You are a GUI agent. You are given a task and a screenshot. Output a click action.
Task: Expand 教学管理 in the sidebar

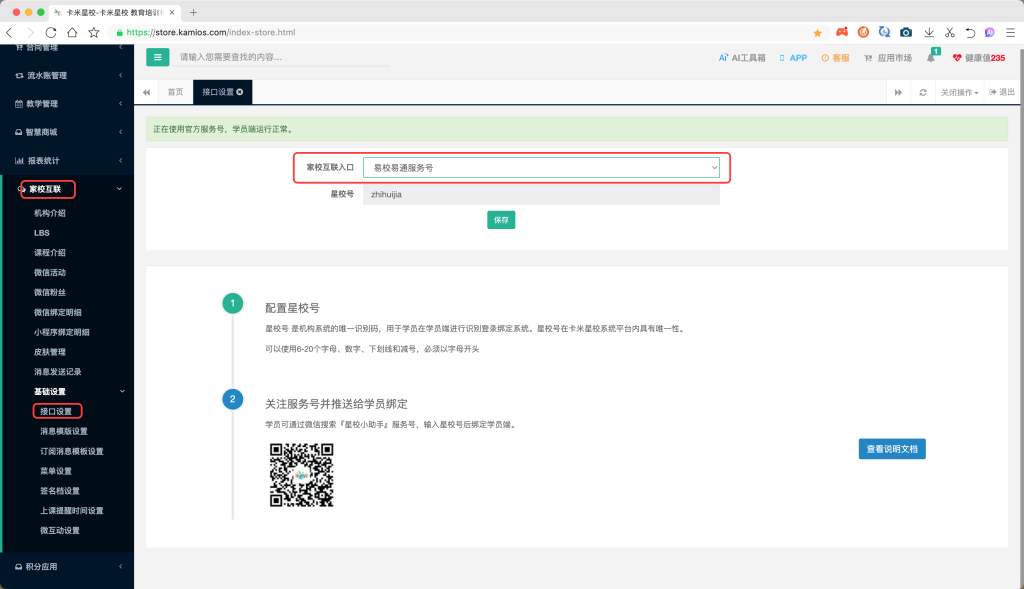point(67,104)
